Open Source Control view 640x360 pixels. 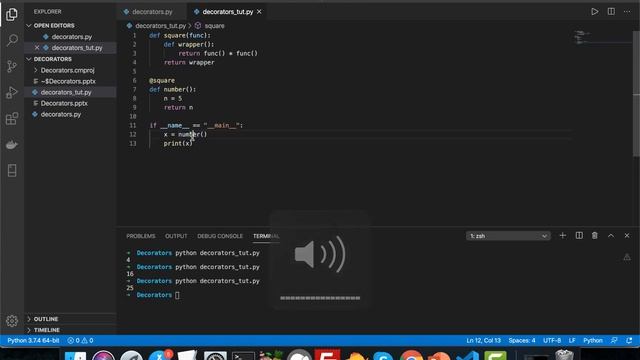point(12,66)
